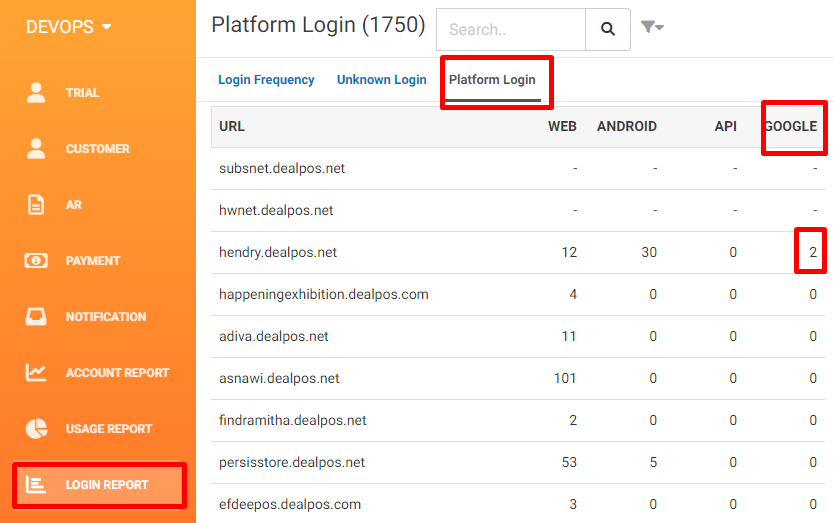Click Android value 5 for persisstore.dealpos.net
The height and width of the screenshot is (523, 834).
(x=653, y=462)
